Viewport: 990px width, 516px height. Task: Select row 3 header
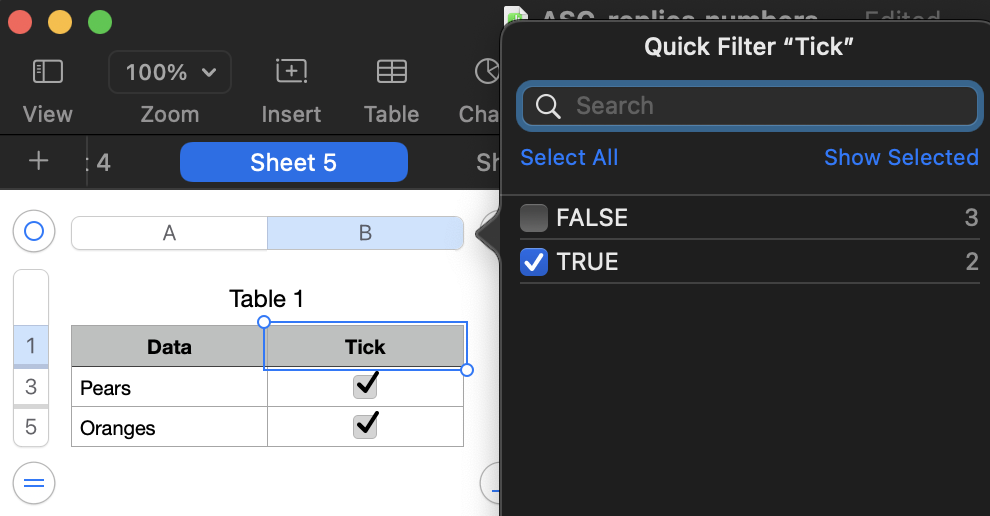coord(31,387)
